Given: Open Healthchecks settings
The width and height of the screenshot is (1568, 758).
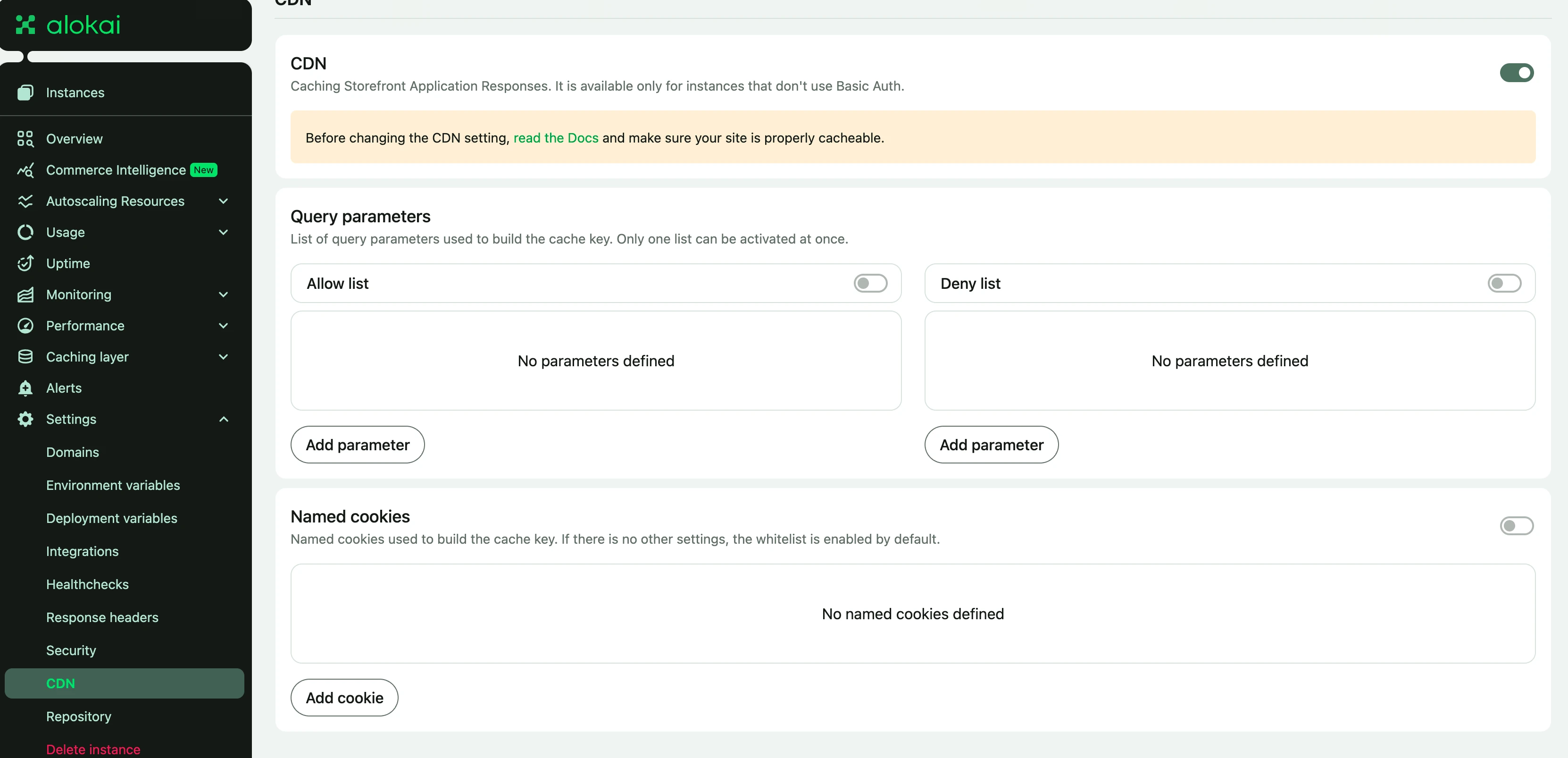Looking at the screenshot, I should pyautogui.click(x=87, y=584).
